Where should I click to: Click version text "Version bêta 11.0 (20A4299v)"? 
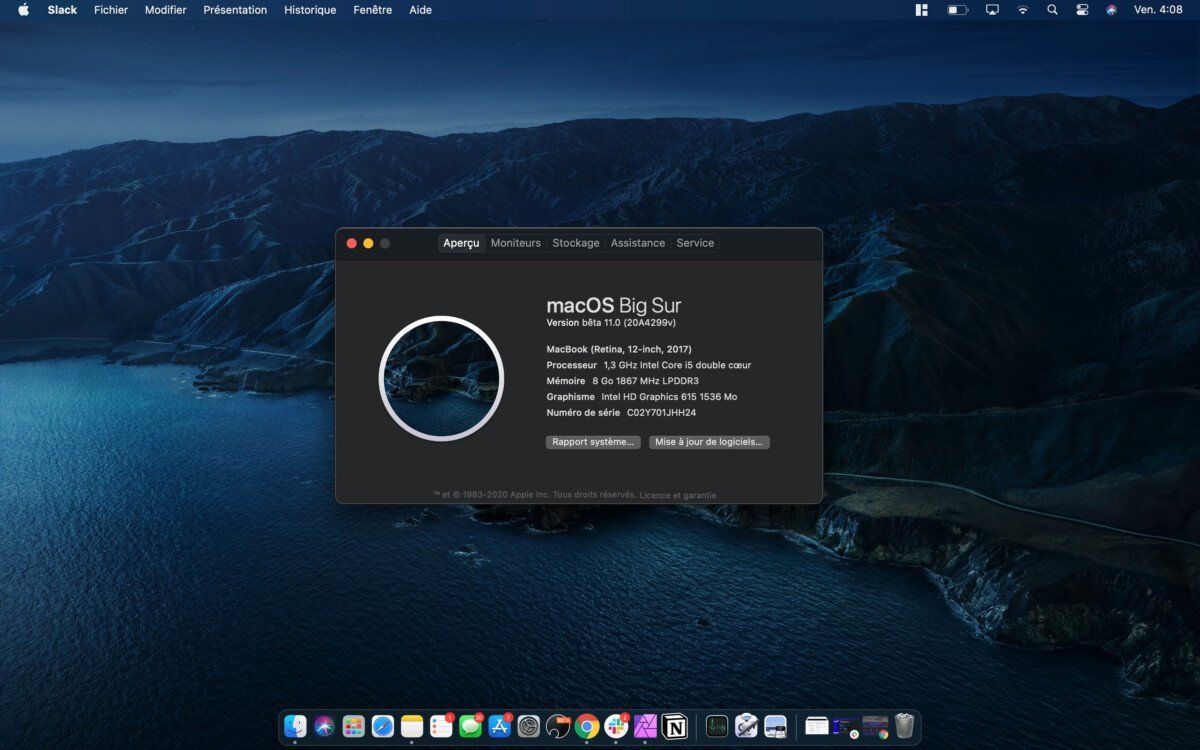point(611,323)
